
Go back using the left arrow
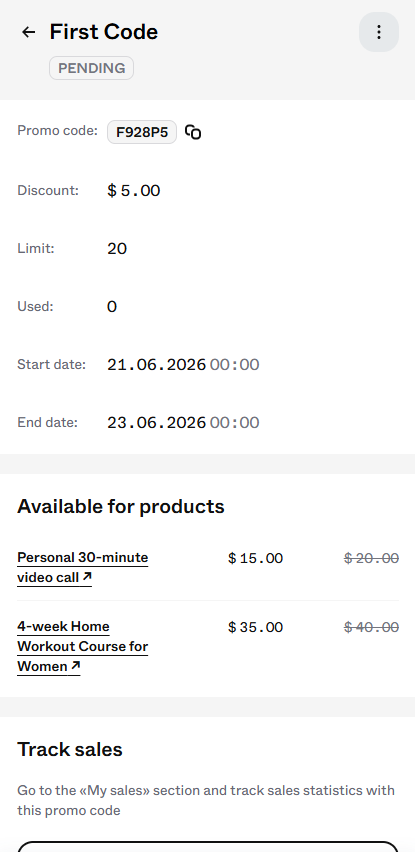[x=28, y=32]
